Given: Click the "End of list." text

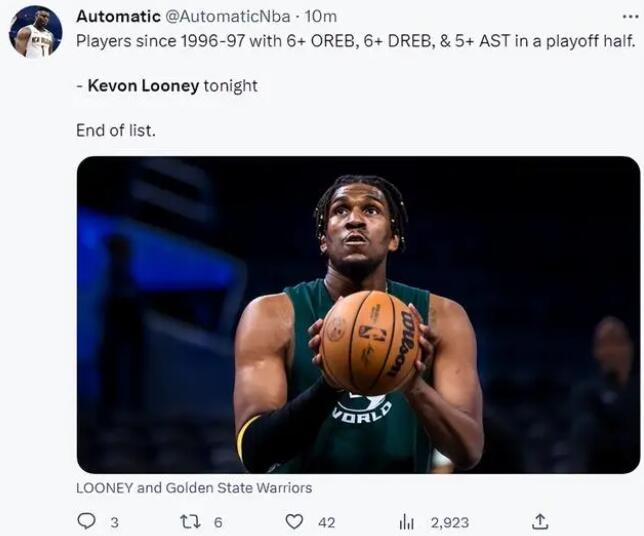Looking at the screenshot, I should pyautogui.click(x=116, y=130).
